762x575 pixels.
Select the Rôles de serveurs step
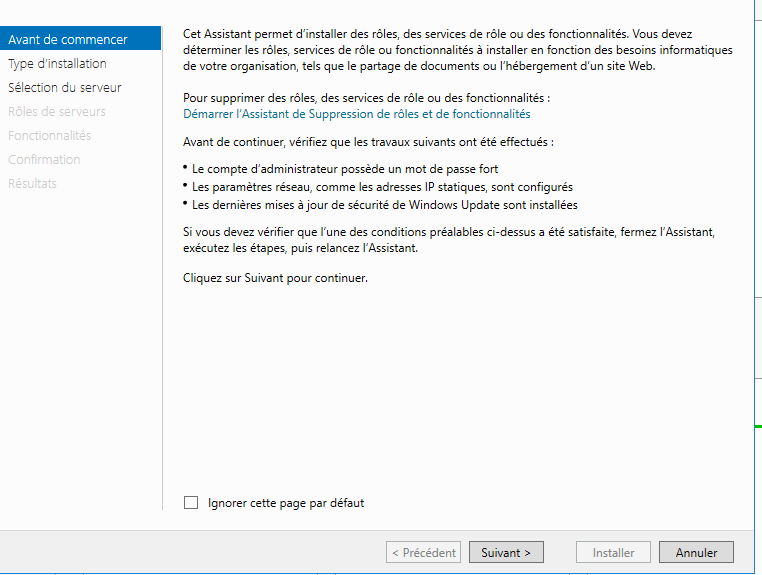tap(57, 111)
